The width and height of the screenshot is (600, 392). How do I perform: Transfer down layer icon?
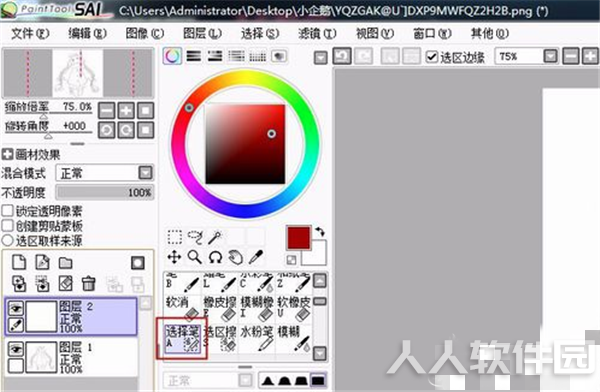(19, 284)
